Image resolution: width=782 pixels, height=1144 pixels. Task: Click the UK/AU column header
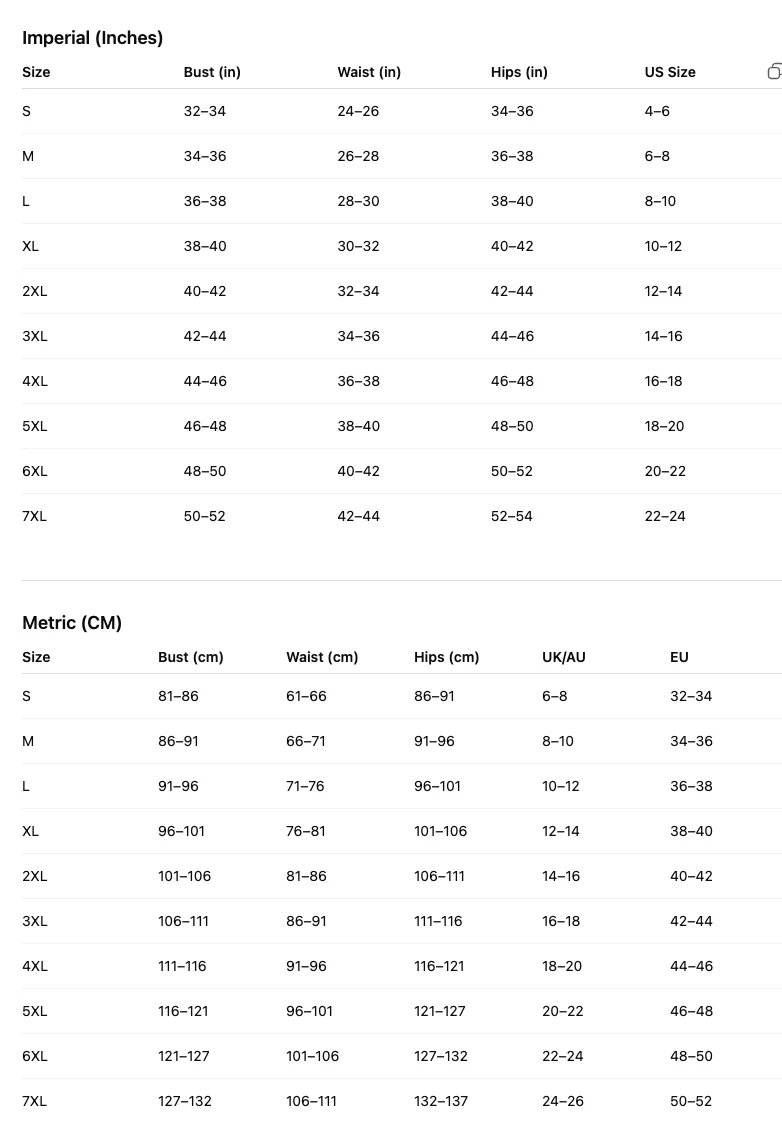pyautogui.click(x=564, y=657)
